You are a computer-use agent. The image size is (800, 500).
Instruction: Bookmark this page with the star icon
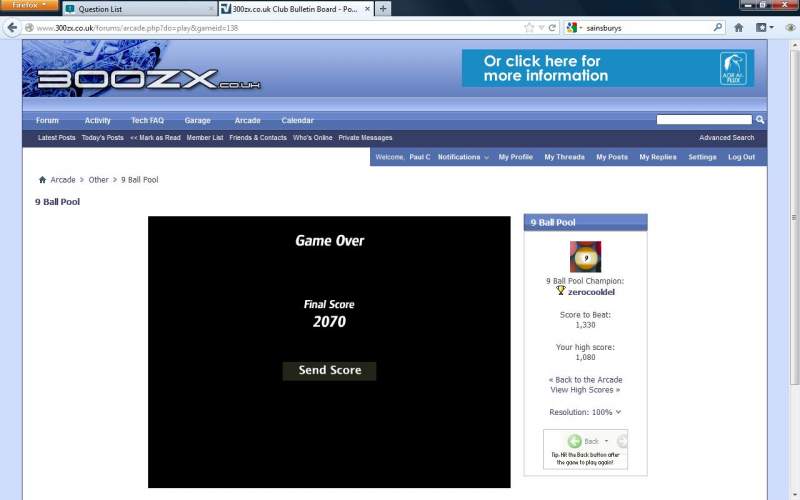coord(529,28)
